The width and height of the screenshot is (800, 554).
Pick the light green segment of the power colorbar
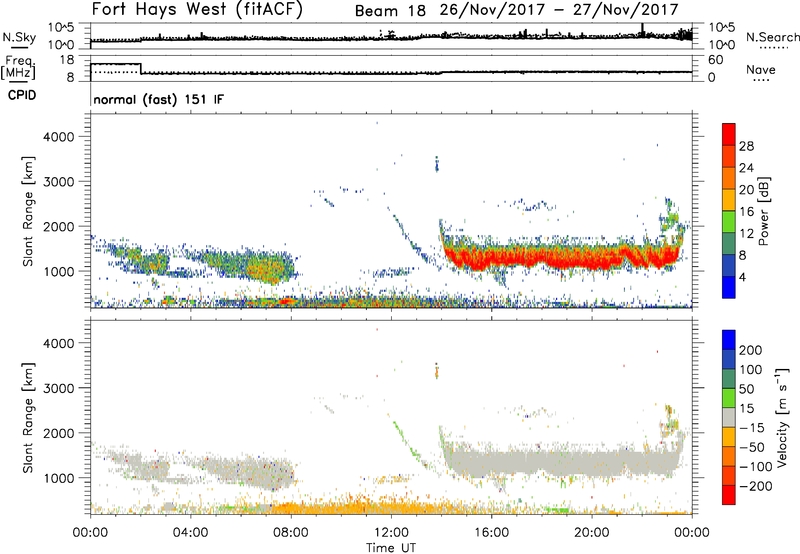coord(729,222)
